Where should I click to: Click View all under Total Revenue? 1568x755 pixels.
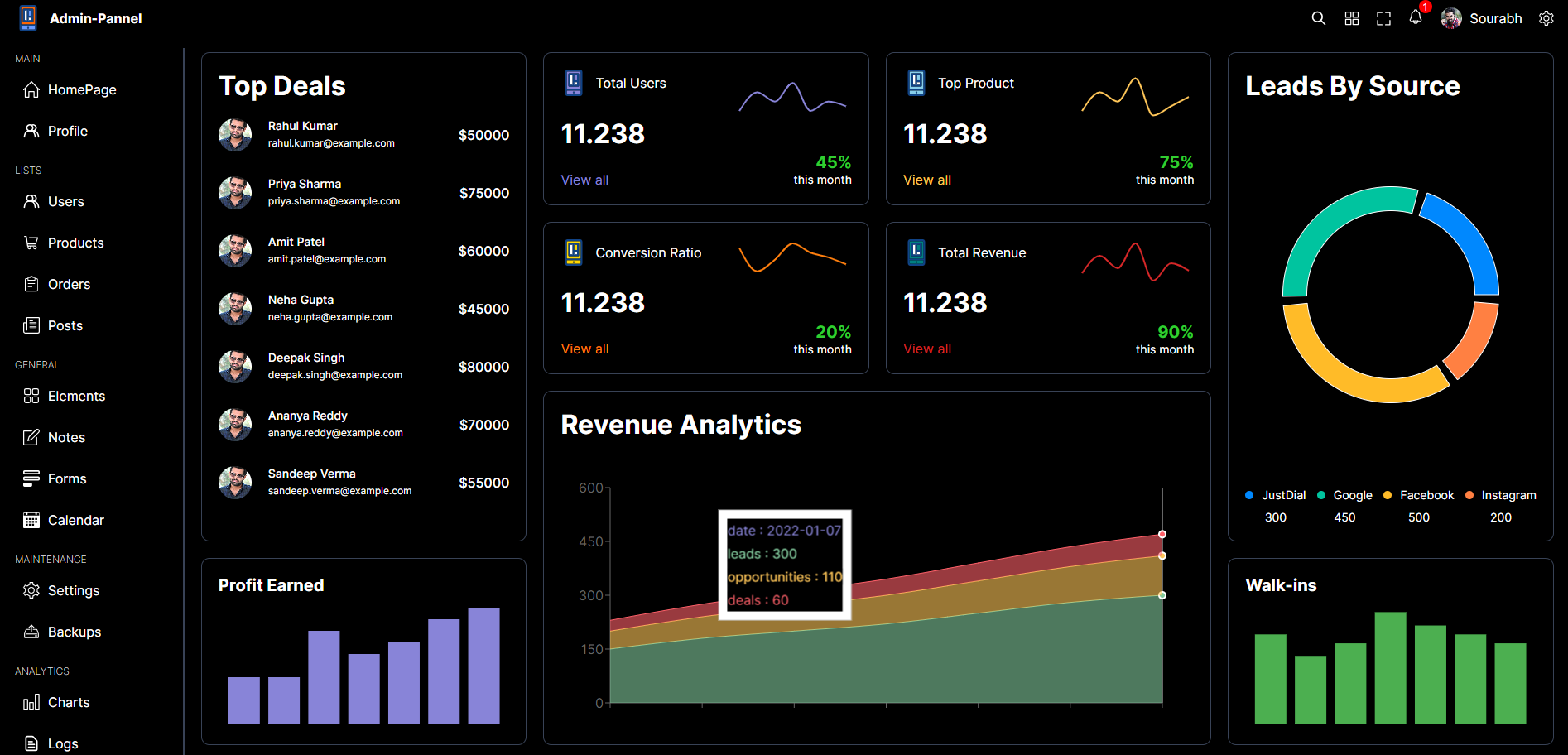[926, 349]
